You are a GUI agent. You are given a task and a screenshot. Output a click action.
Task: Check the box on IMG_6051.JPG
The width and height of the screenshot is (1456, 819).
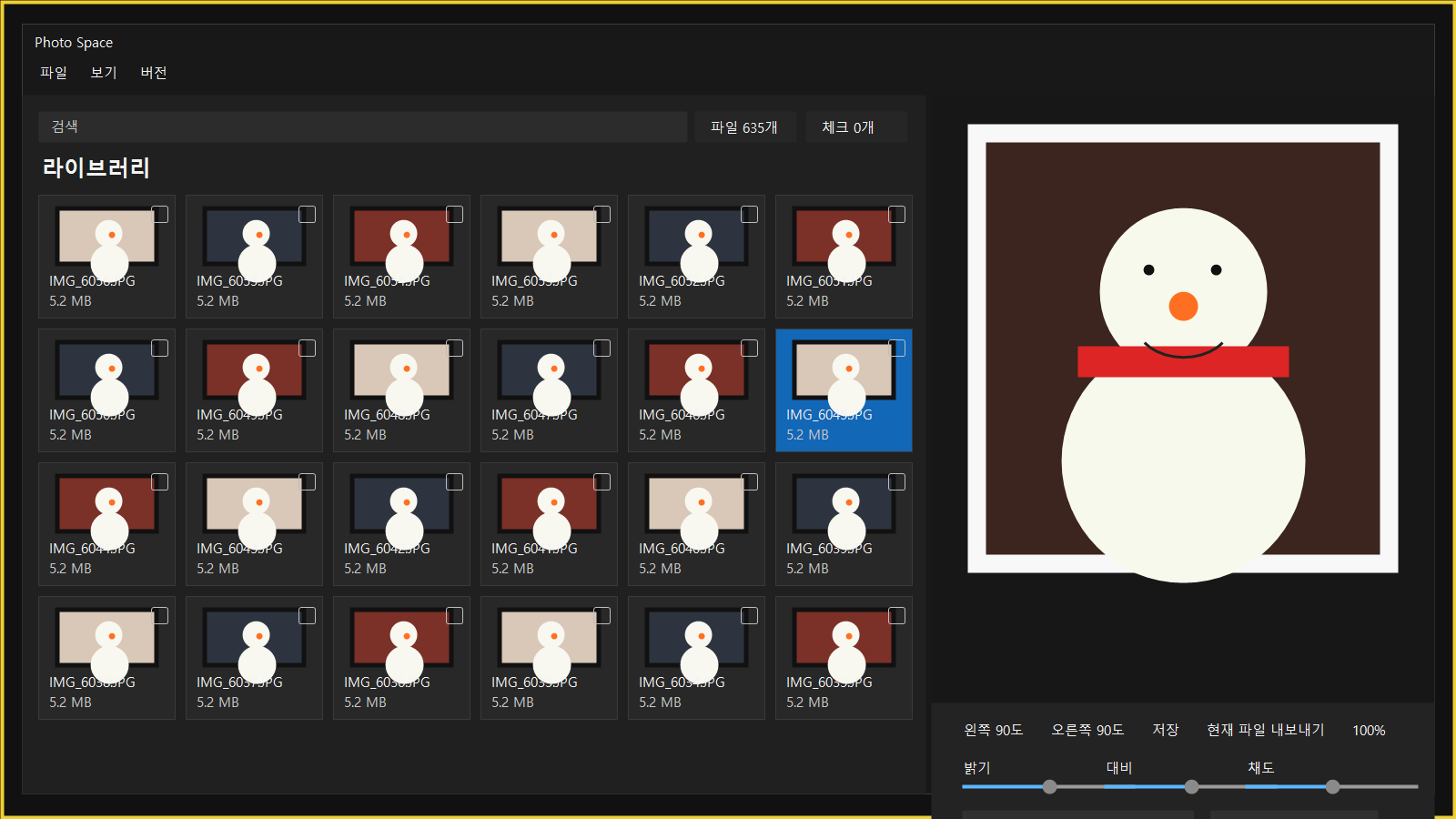[897, 215]
